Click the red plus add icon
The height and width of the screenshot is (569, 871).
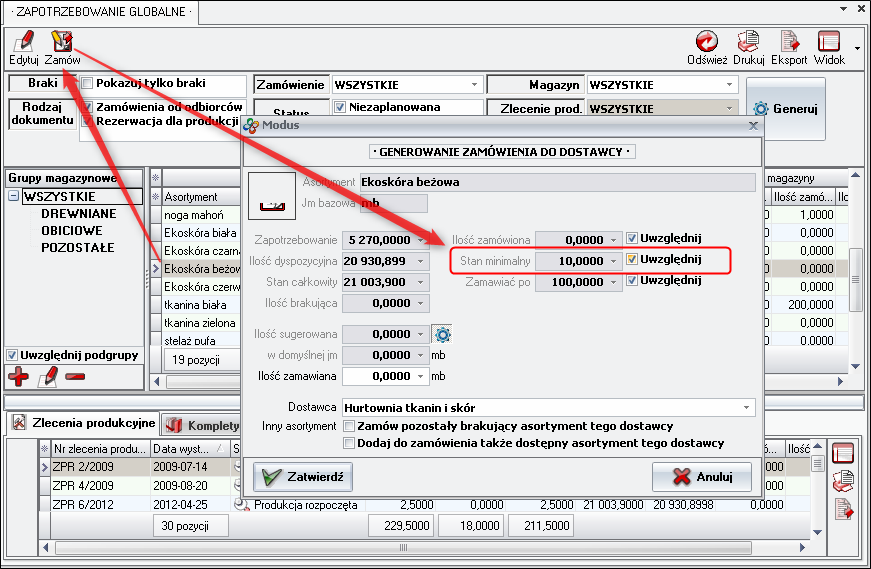18,376
